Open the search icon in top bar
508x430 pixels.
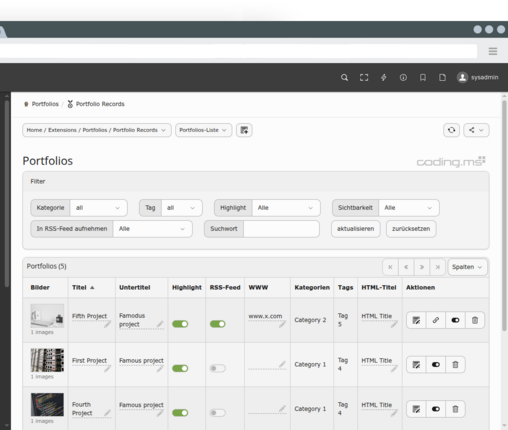[344, 78]
